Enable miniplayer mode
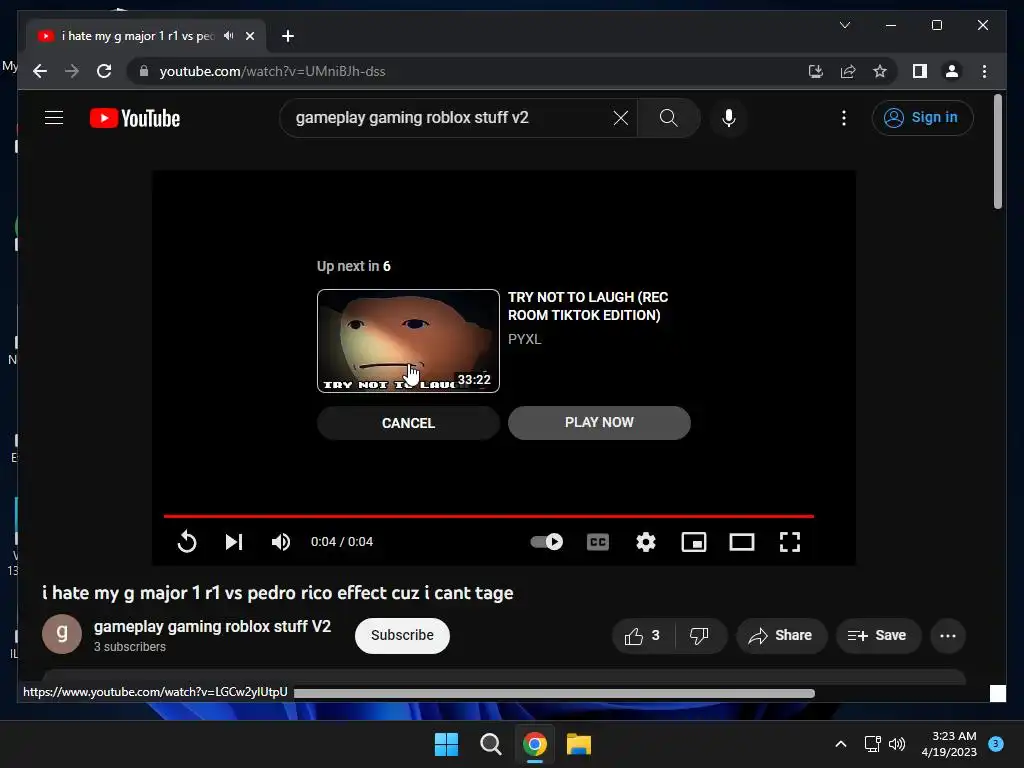Viewport: 1024px width, 768px height. pyautogui.click(x=694, y=542)
